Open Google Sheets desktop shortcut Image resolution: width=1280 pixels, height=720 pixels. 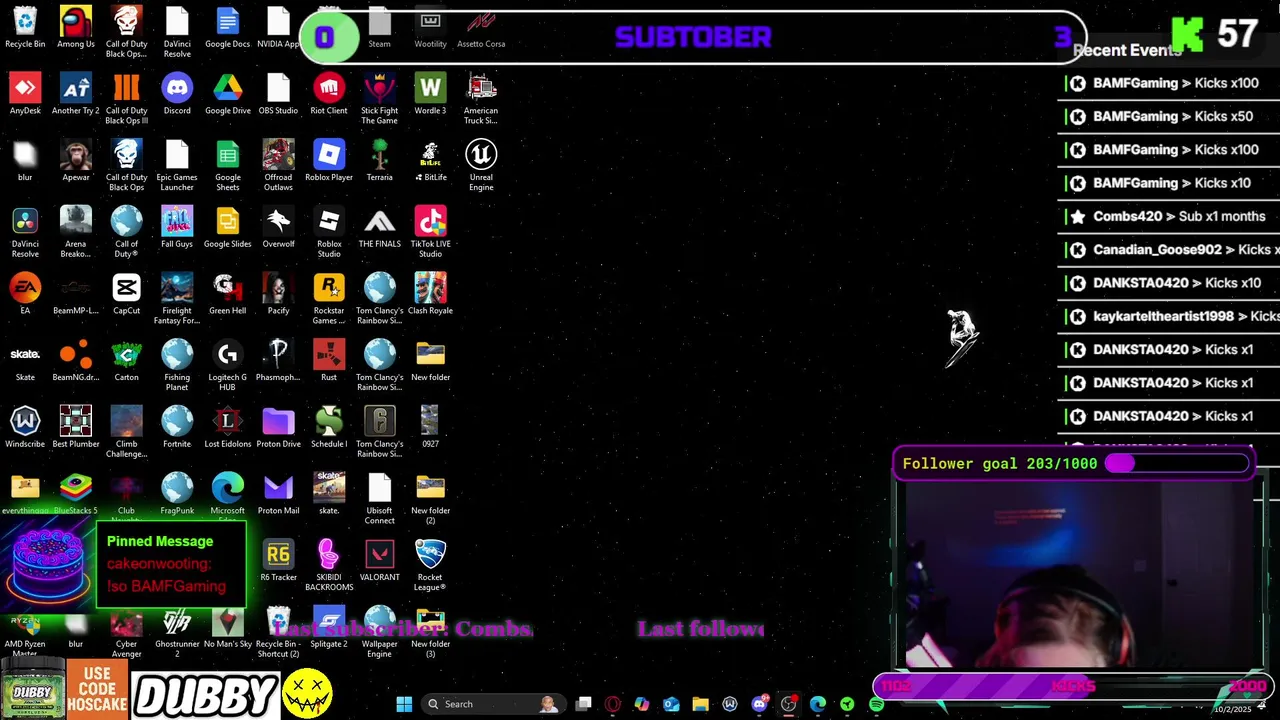(227, 165)
